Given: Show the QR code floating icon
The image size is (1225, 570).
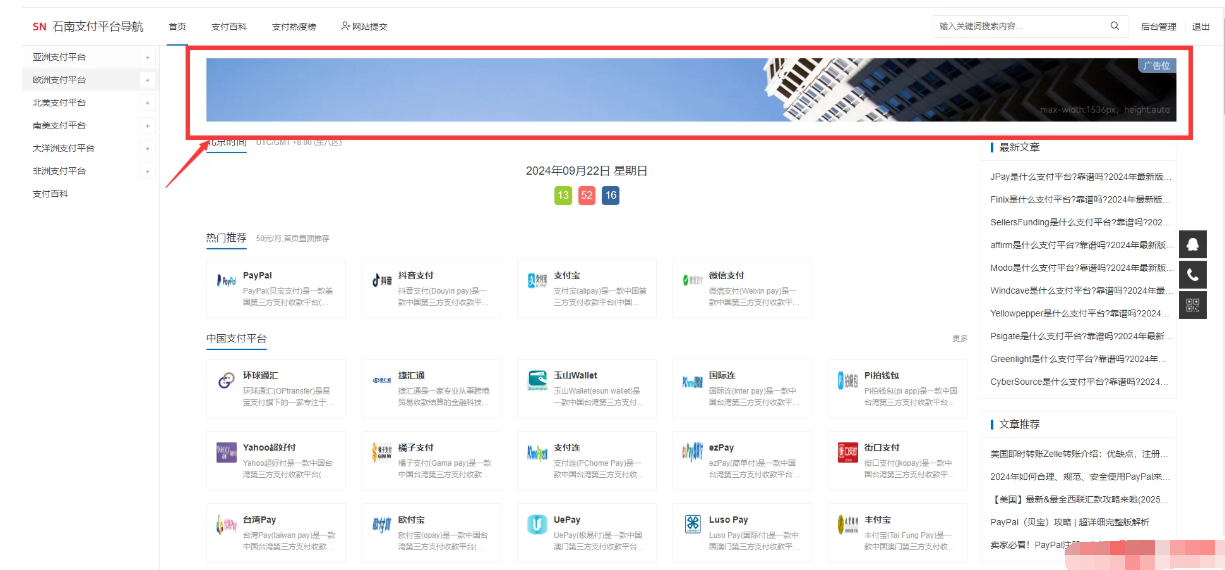Looking at the screenshot, I should pyautogui.click(x=1192, y=305).
